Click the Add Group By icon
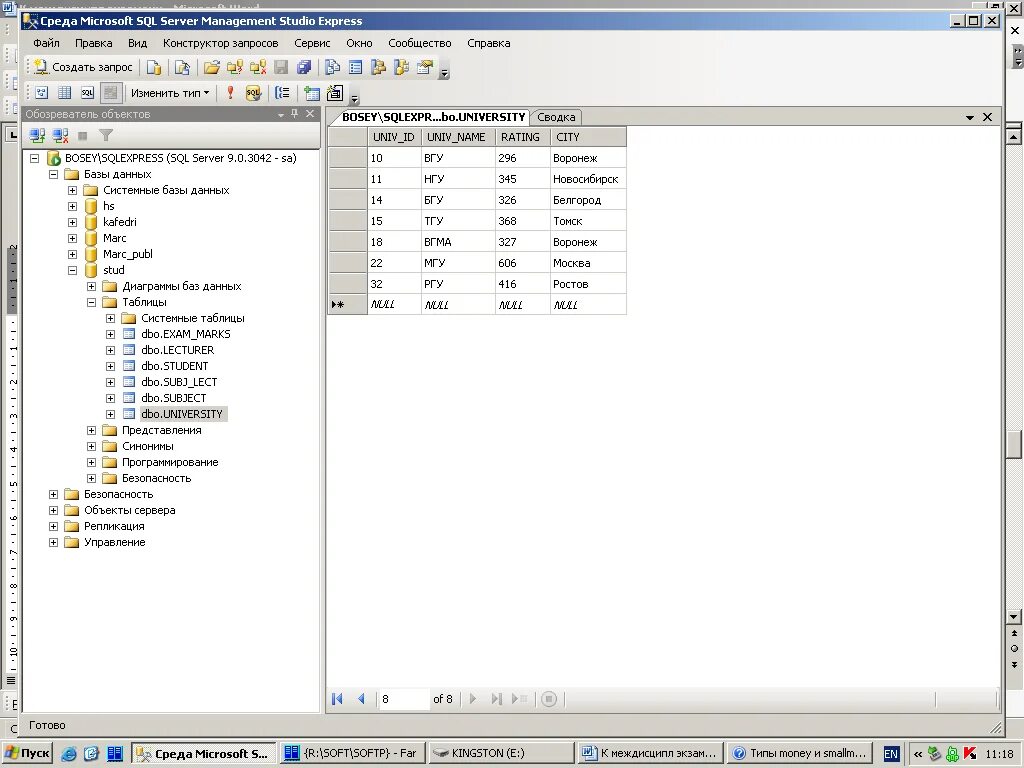 coord(282,93)
